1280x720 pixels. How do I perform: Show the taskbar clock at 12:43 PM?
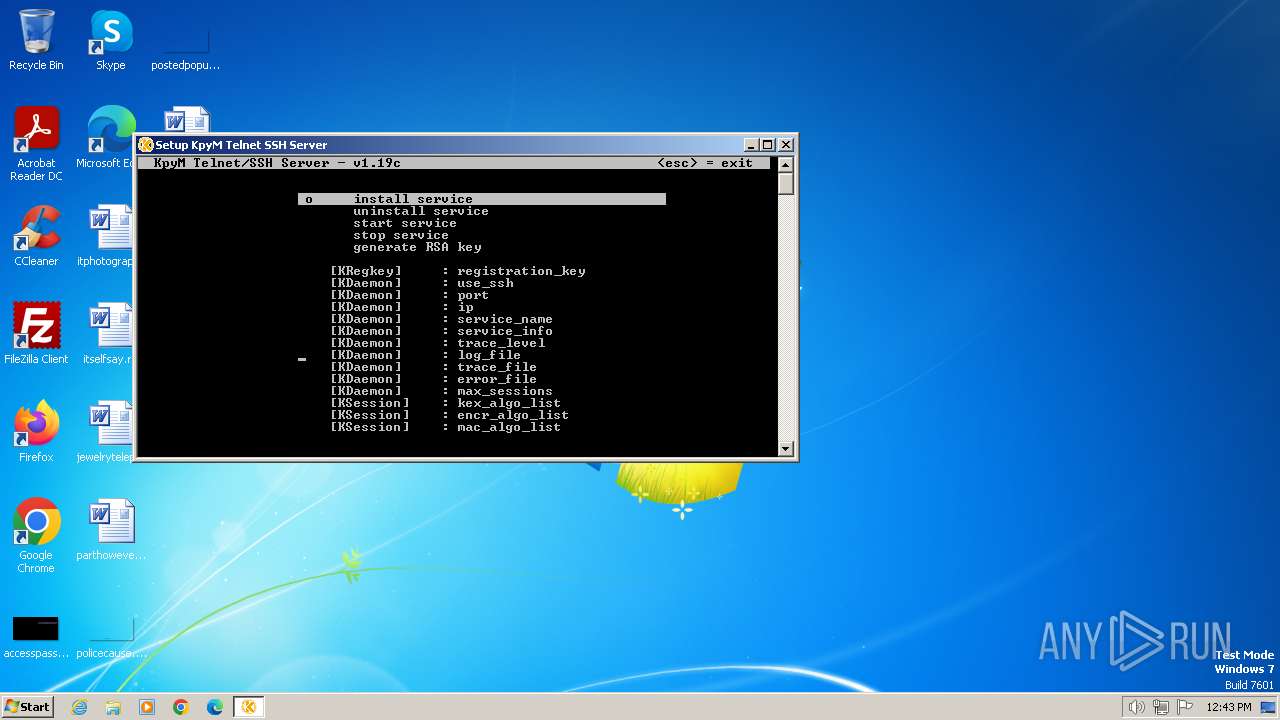click(1229, 707)
